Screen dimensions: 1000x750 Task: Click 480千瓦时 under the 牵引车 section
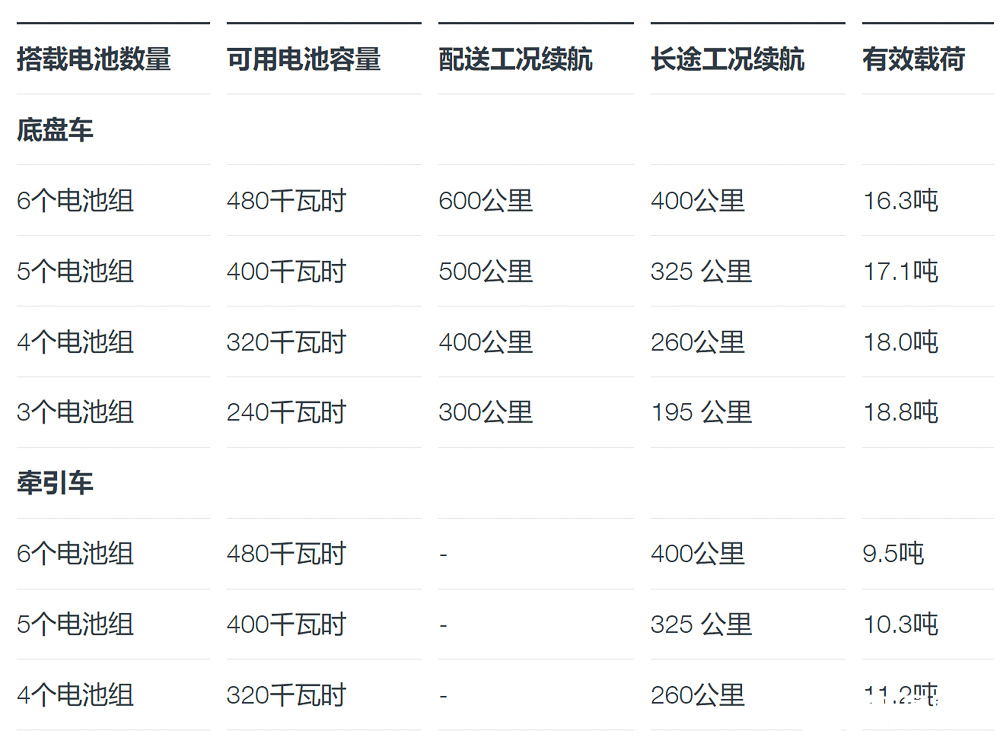286,553
